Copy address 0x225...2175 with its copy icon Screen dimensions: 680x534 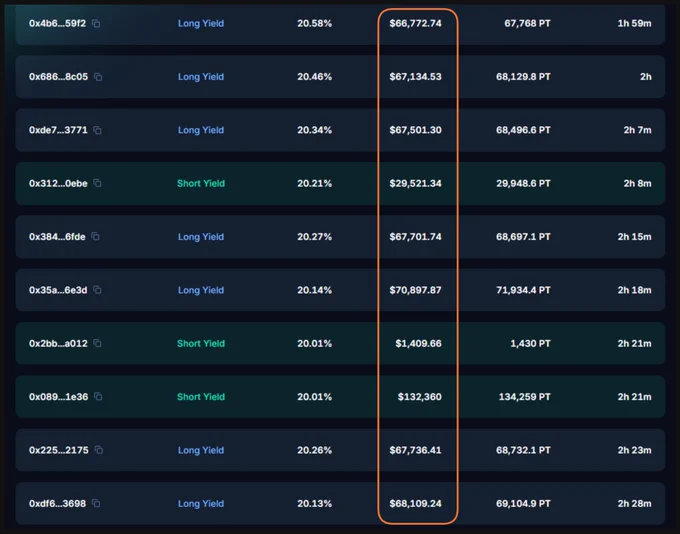pos(99,450)
